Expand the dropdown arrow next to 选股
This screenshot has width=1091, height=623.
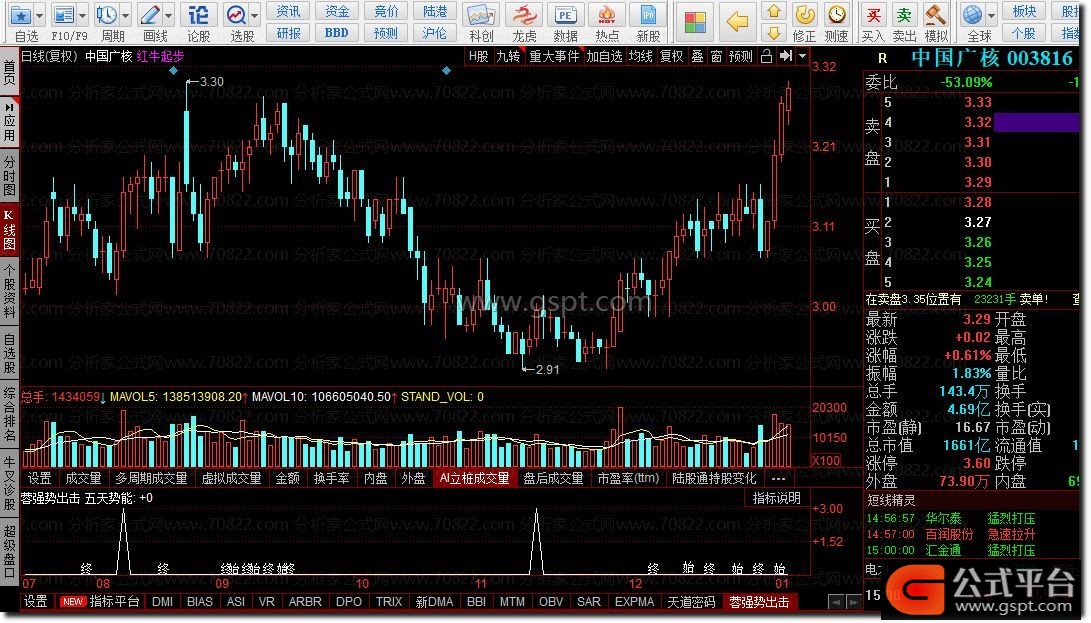point(255,15)
